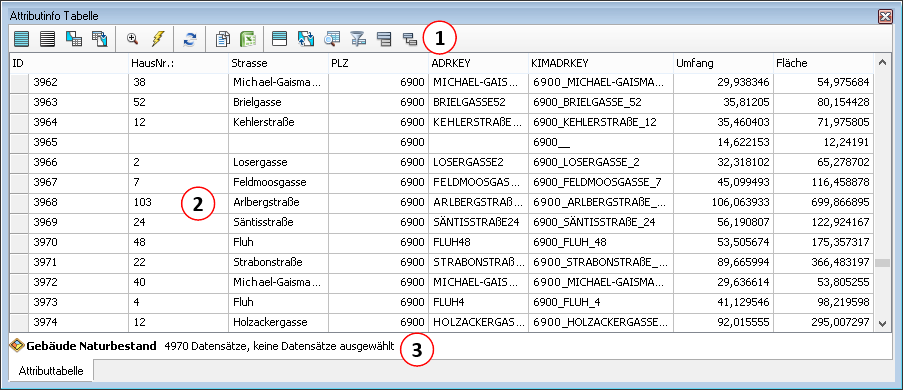Image resolution: width=903 pixels, height=390 pixels.
Task: Click the last small linked-boxes toolbar icon
Action: click(410, 39)
